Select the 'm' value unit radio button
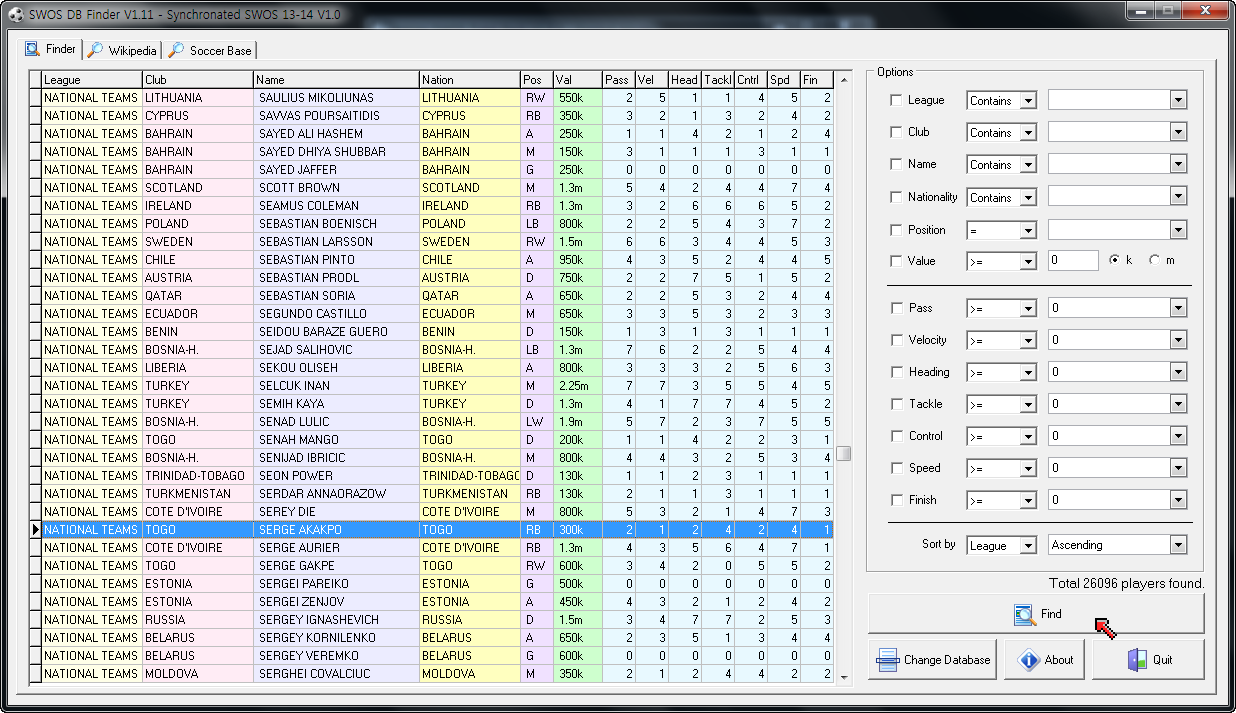The image size is (1236, 713). [1155, 260]
